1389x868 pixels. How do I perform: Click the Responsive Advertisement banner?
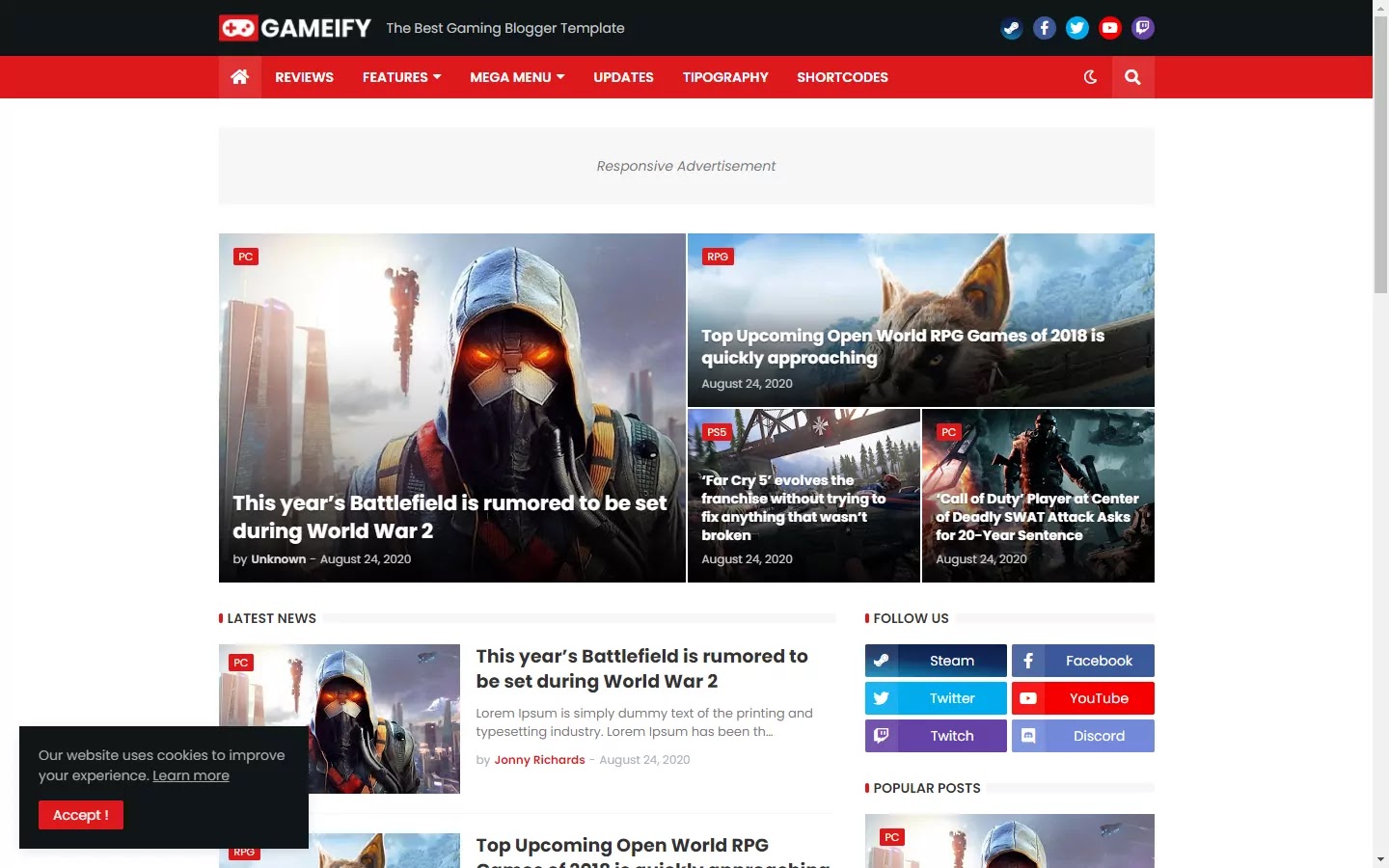click(686, 166)
